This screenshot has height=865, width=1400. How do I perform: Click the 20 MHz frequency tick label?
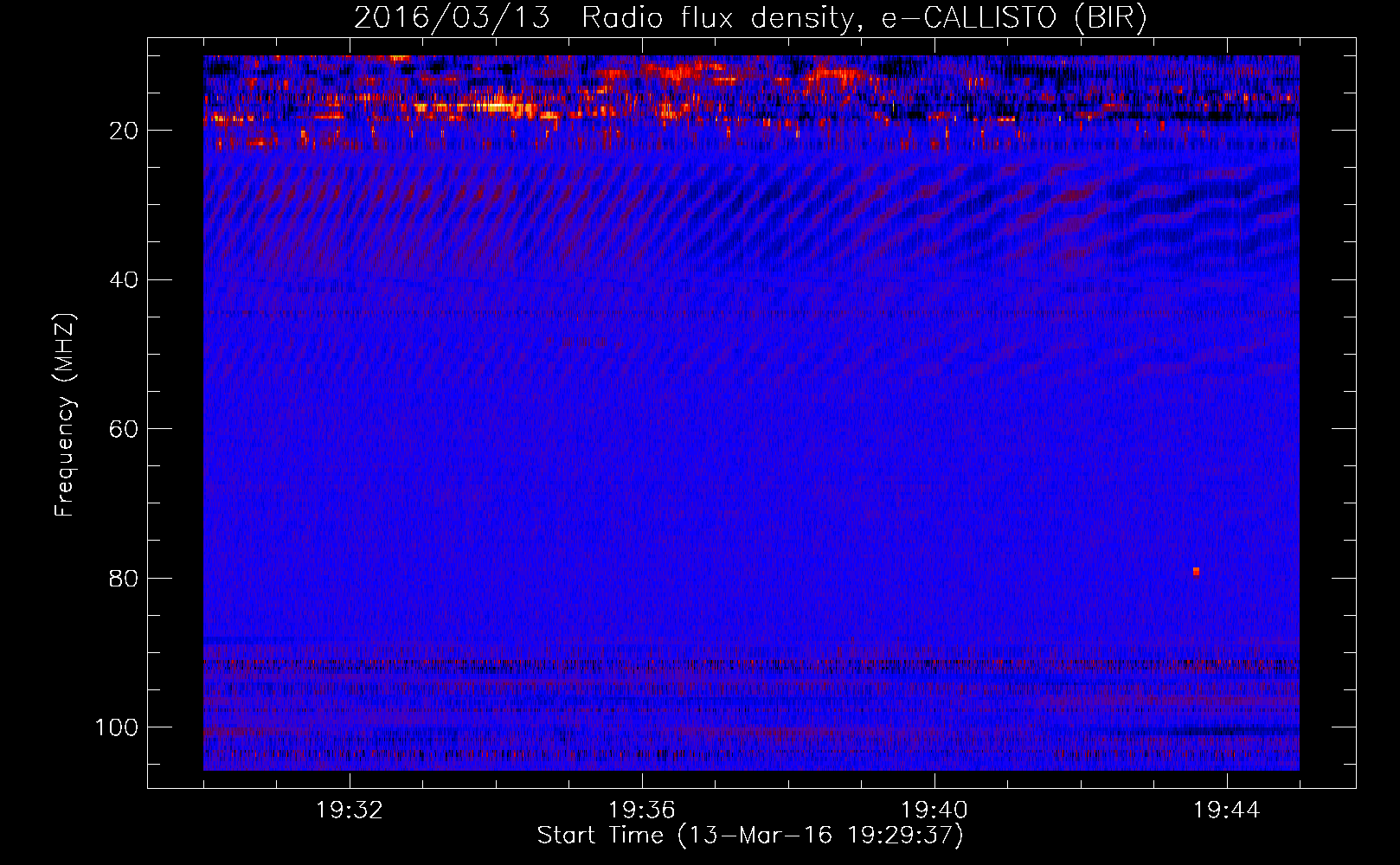(125, 131)
